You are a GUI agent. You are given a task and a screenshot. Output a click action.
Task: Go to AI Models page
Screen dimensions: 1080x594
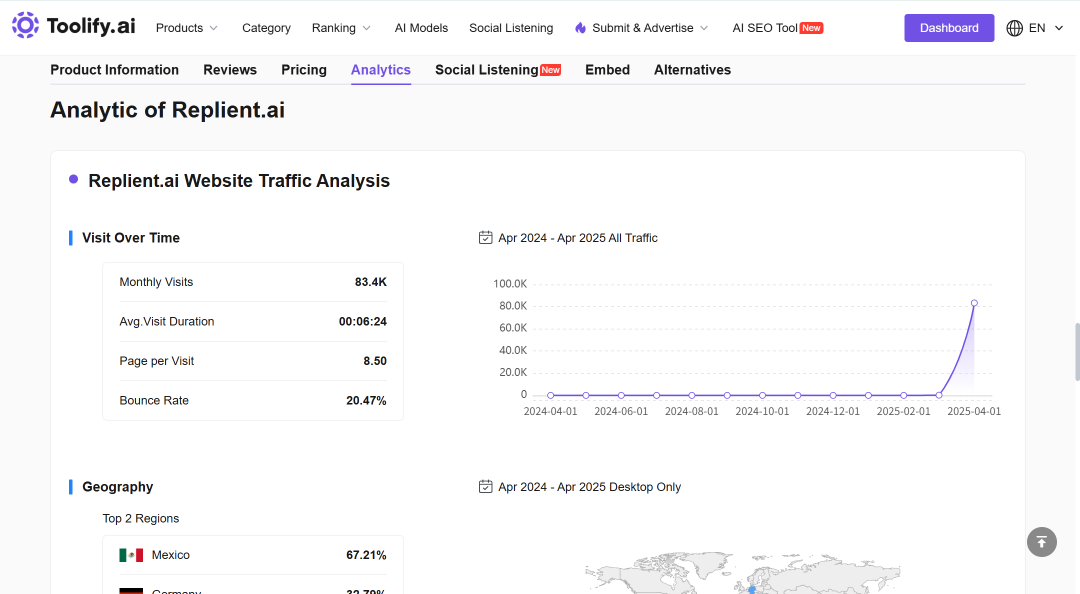422,28
